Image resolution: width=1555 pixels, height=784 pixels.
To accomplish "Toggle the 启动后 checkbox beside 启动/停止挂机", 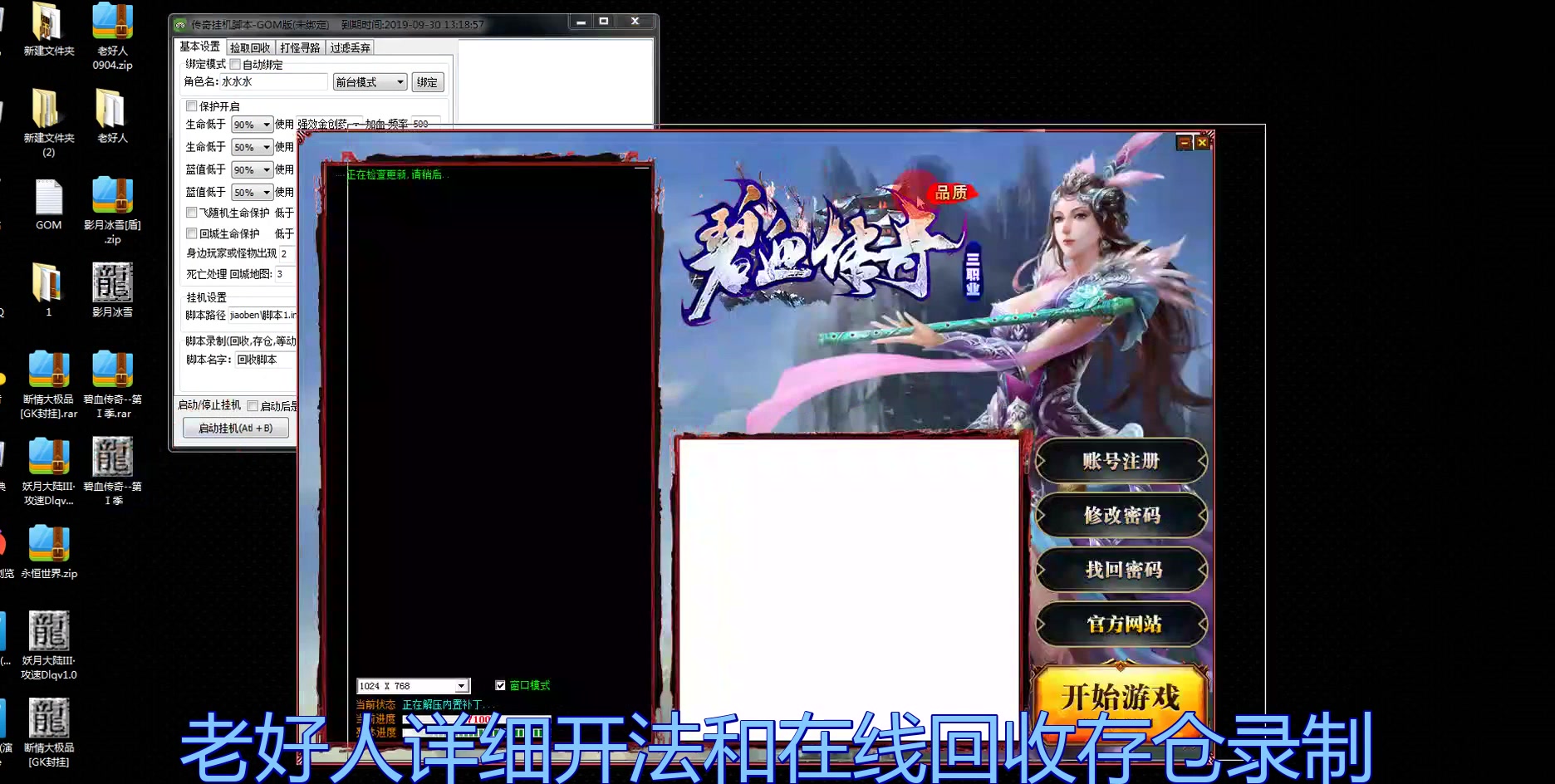I will (253, 406).
